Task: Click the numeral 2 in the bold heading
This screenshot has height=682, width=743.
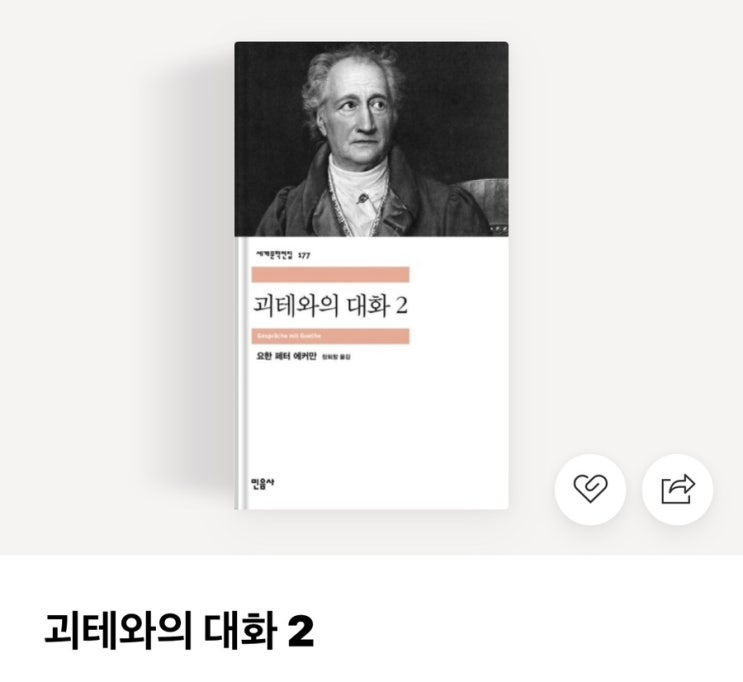Action: pos(301,631)
